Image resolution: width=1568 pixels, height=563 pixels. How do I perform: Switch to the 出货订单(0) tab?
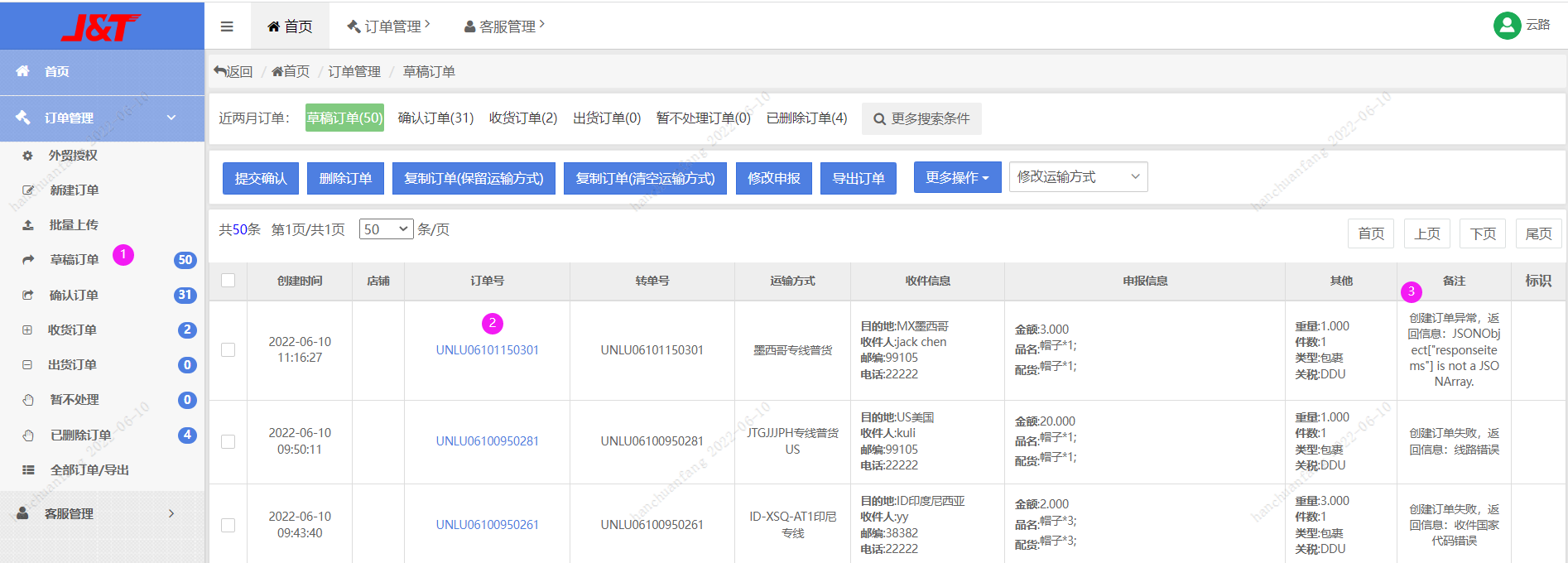(x=607, y=118)
